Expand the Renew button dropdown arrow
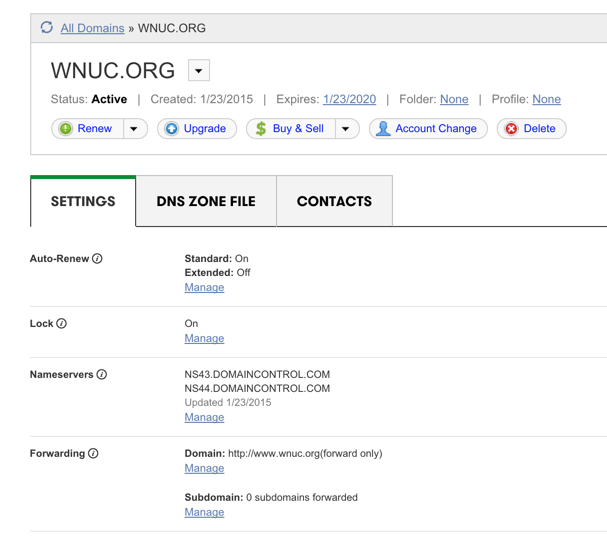 tap(135, 129)
